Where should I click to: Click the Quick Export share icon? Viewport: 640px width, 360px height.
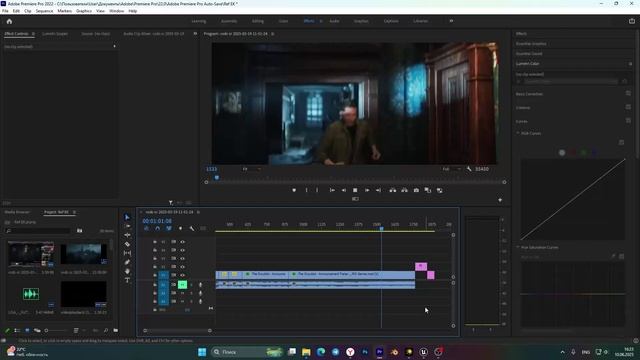(632, 21)
